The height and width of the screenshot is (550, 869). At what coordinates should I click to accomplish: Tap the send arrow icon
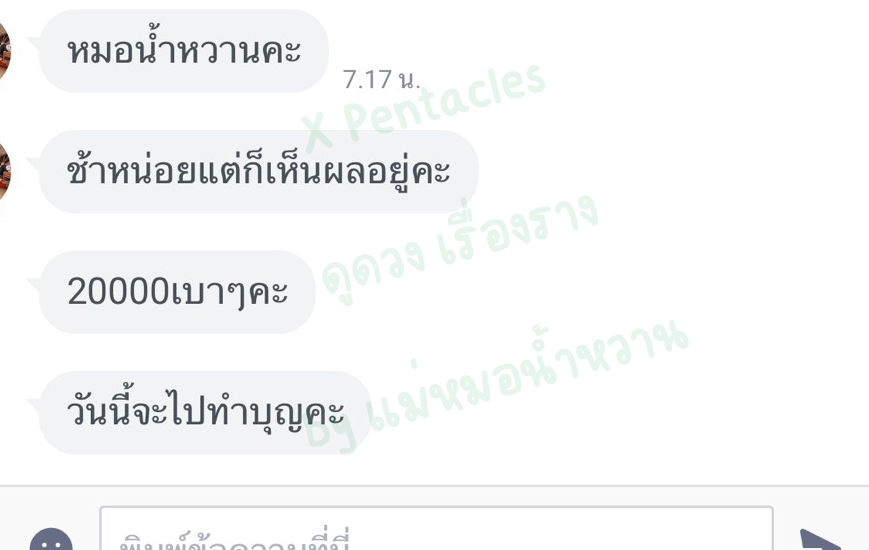click(821, 540)
